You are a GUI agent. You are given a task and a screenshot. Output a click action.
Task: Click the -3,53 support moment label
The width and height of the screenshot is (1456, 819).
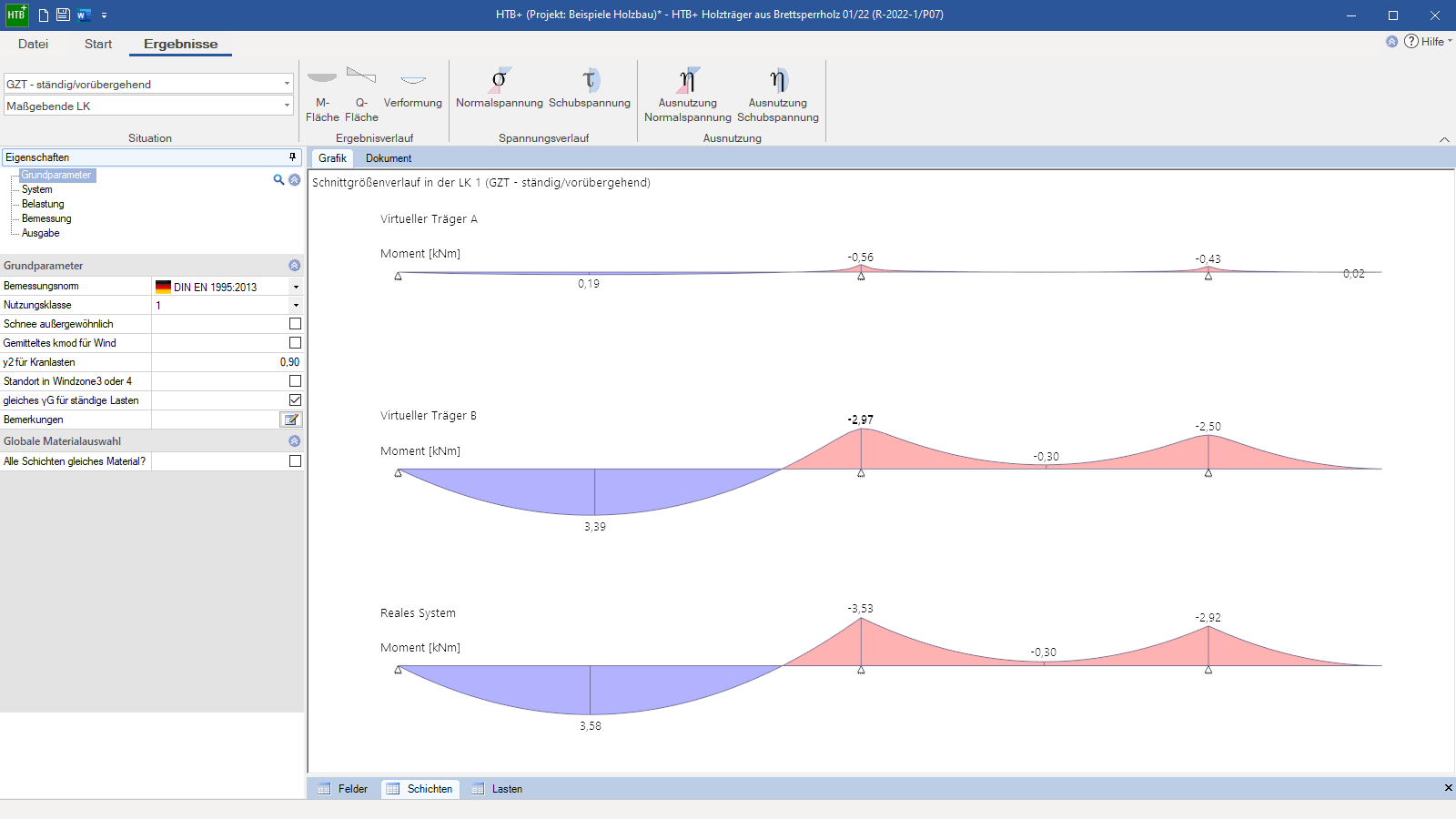point(861,609)
